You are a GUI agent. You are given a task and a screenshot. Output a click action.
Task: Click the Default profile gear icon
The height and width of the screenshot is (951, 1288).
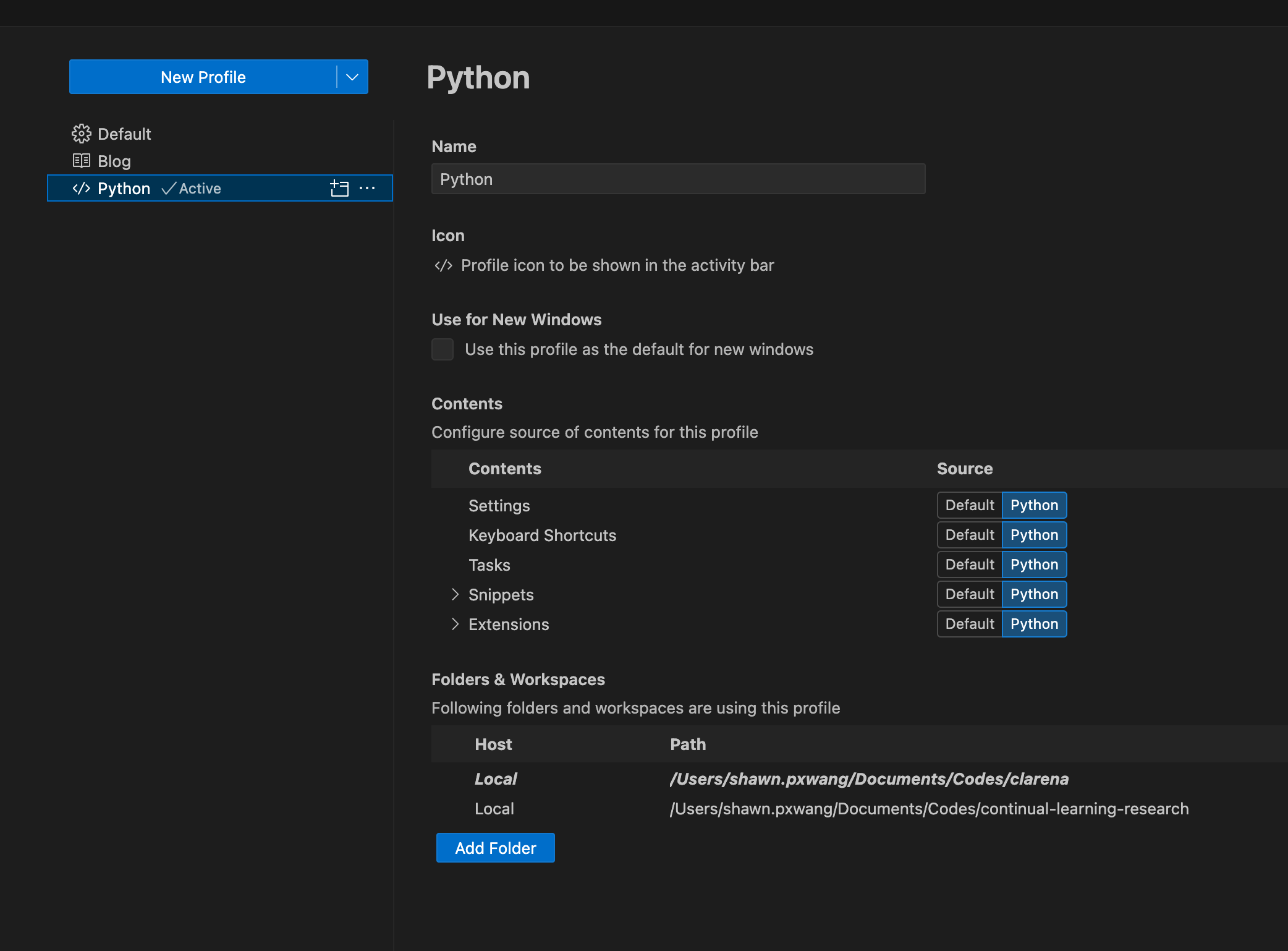[81, 134]
